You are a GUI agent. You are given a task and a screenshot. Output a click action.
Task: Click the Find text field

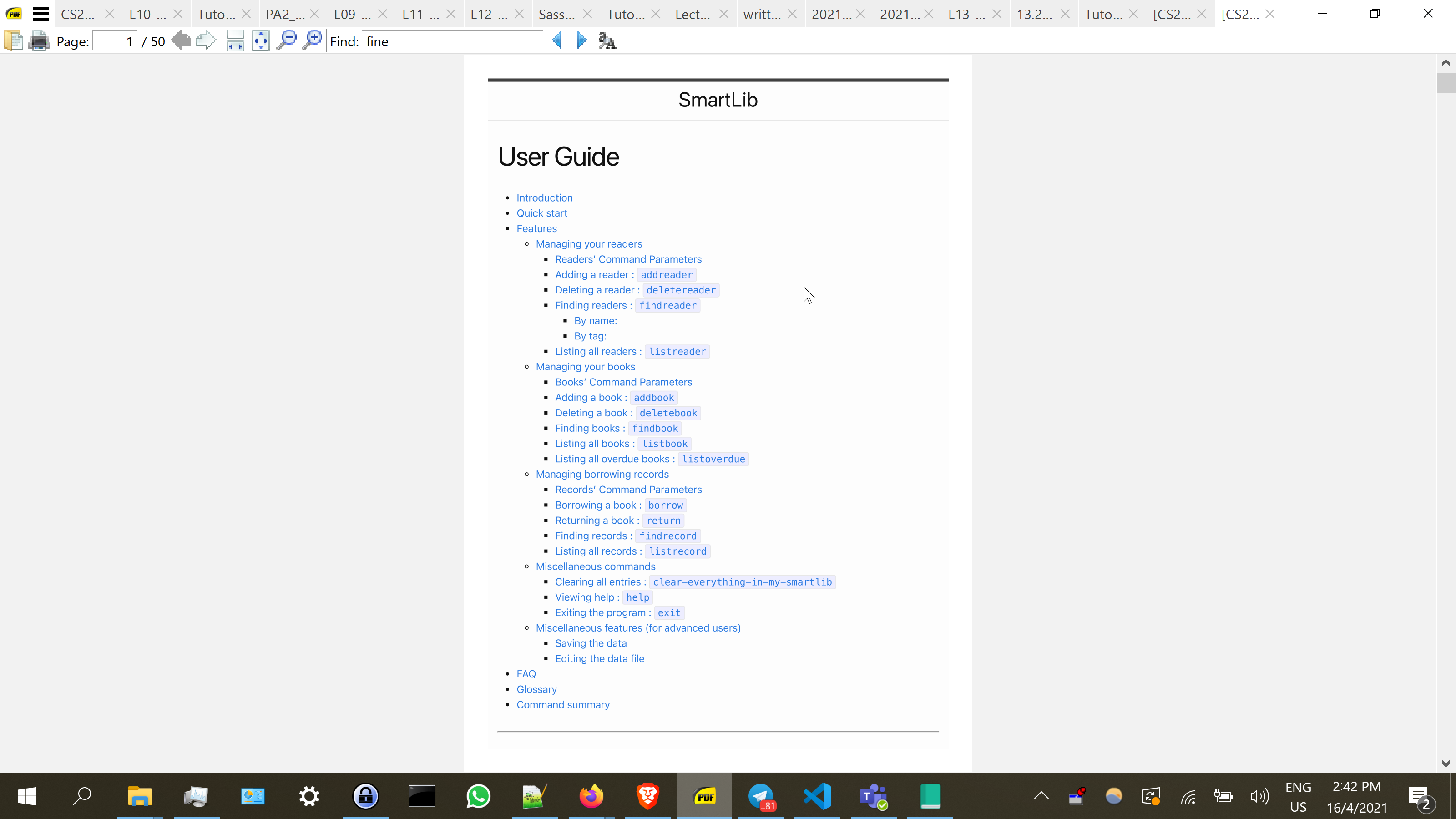point(452,42)
